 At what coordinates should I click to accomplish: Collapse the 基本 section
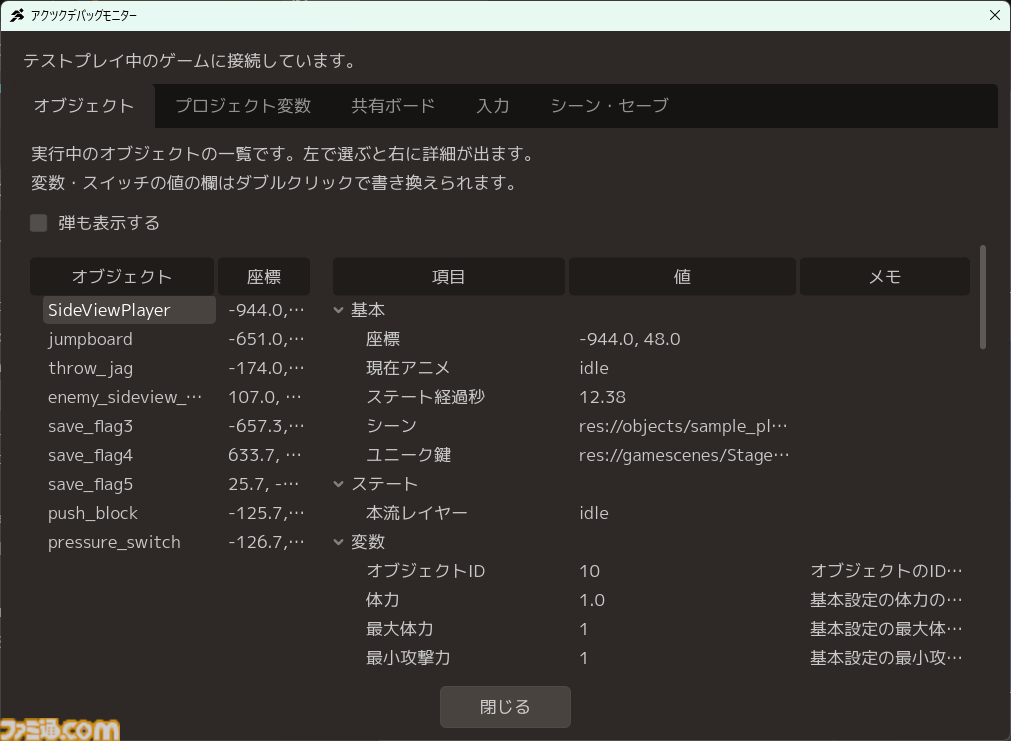[x=339, y=310]
